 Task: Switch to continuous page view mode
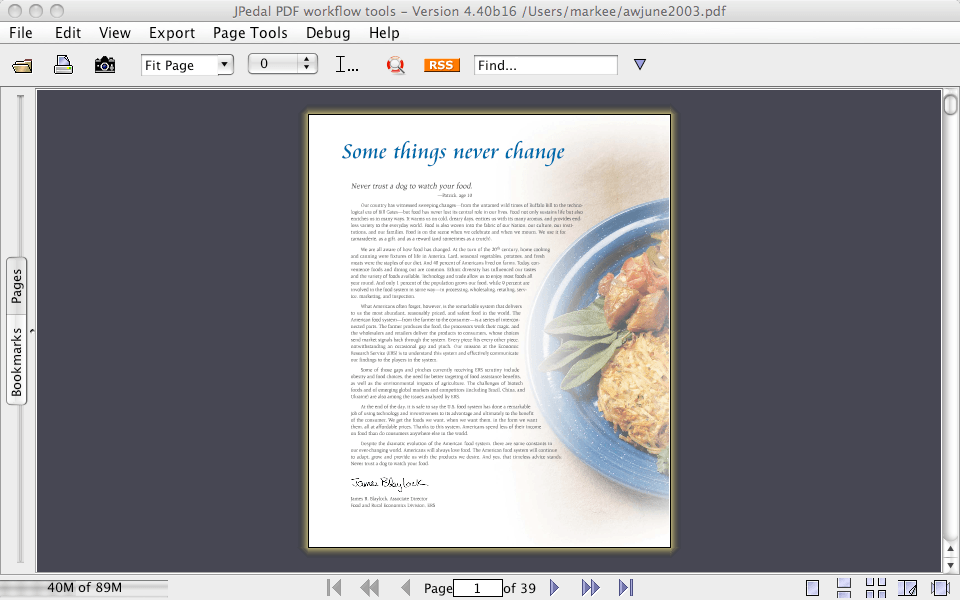click(844, 588)
